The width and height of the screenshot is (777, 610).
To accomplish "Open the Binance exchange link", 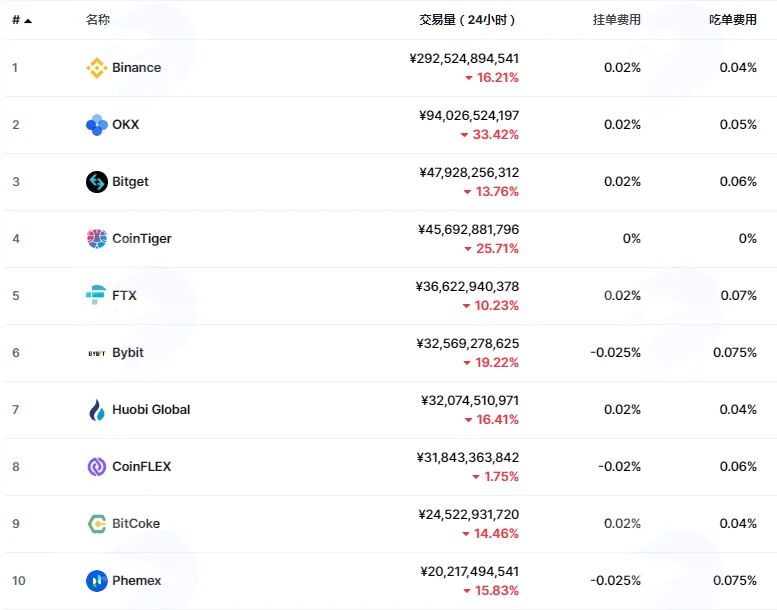I will point(136,67).
